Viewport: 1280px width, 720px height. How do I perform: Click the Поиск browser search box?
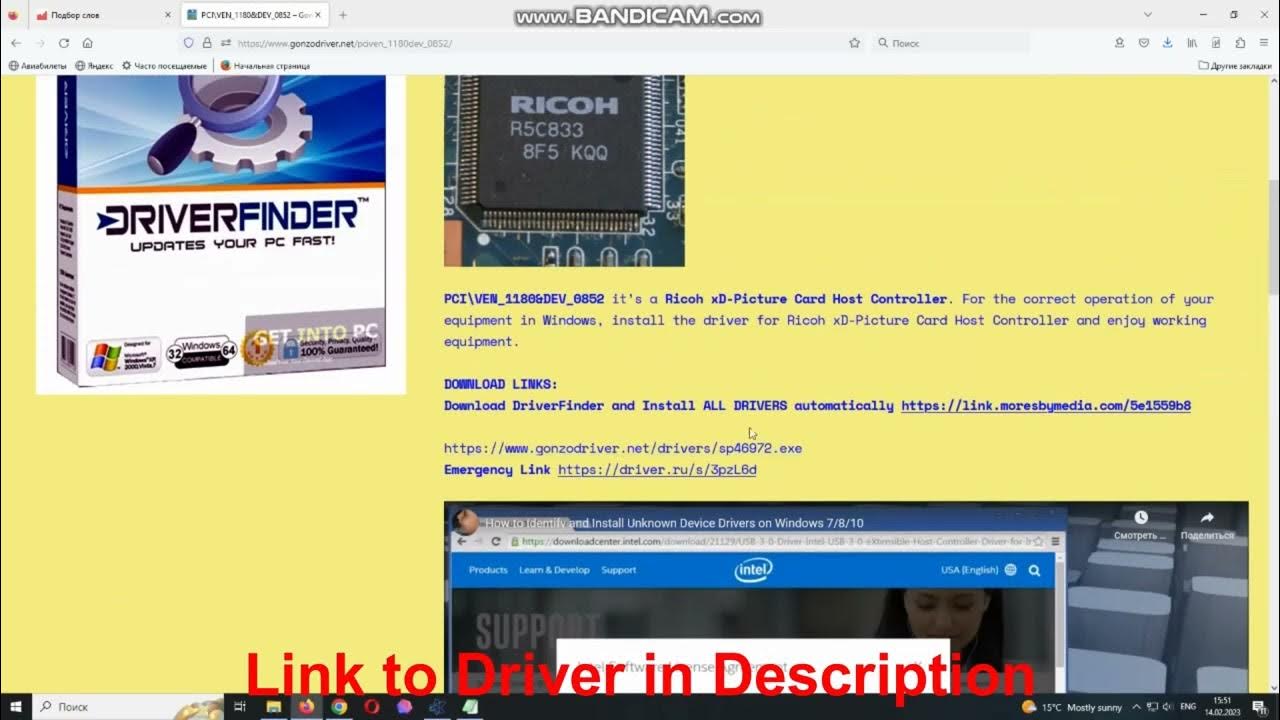point(950,43)
